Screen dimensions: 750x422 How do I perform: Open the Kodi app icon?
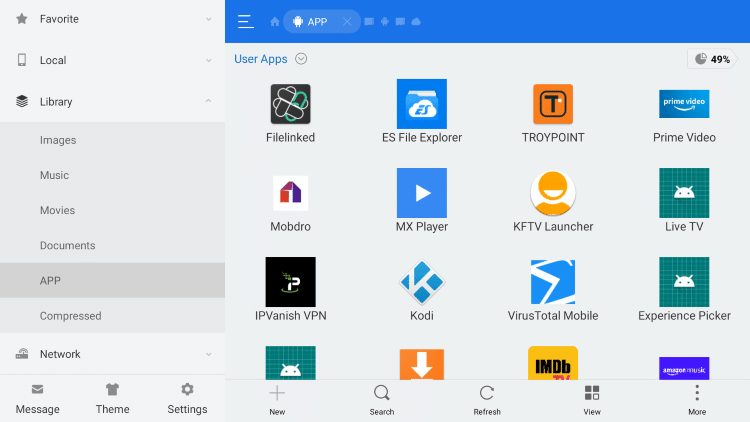point(421,282)
